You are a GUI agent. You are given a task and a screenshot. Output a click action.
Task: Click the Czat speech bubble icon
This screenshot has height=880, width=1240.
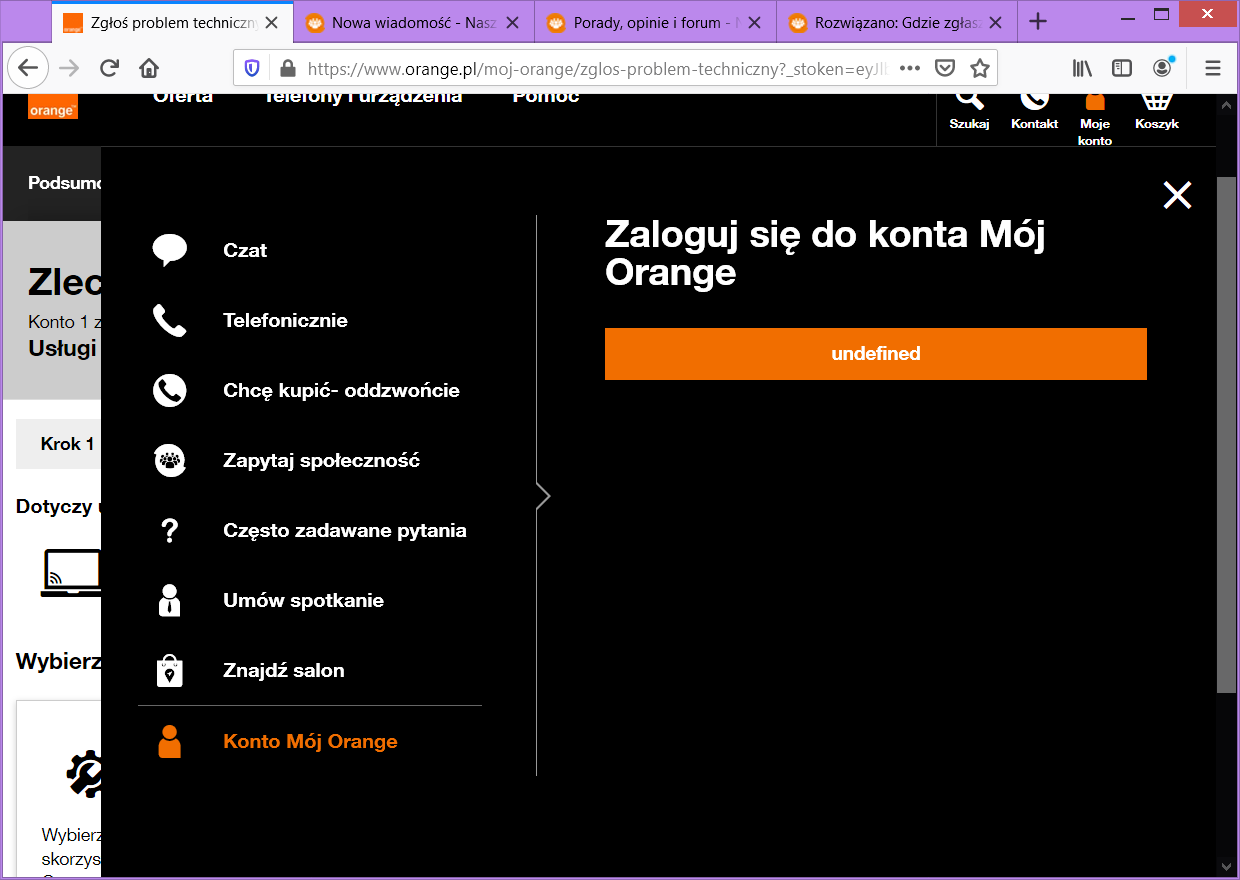[x=169, y=250]
